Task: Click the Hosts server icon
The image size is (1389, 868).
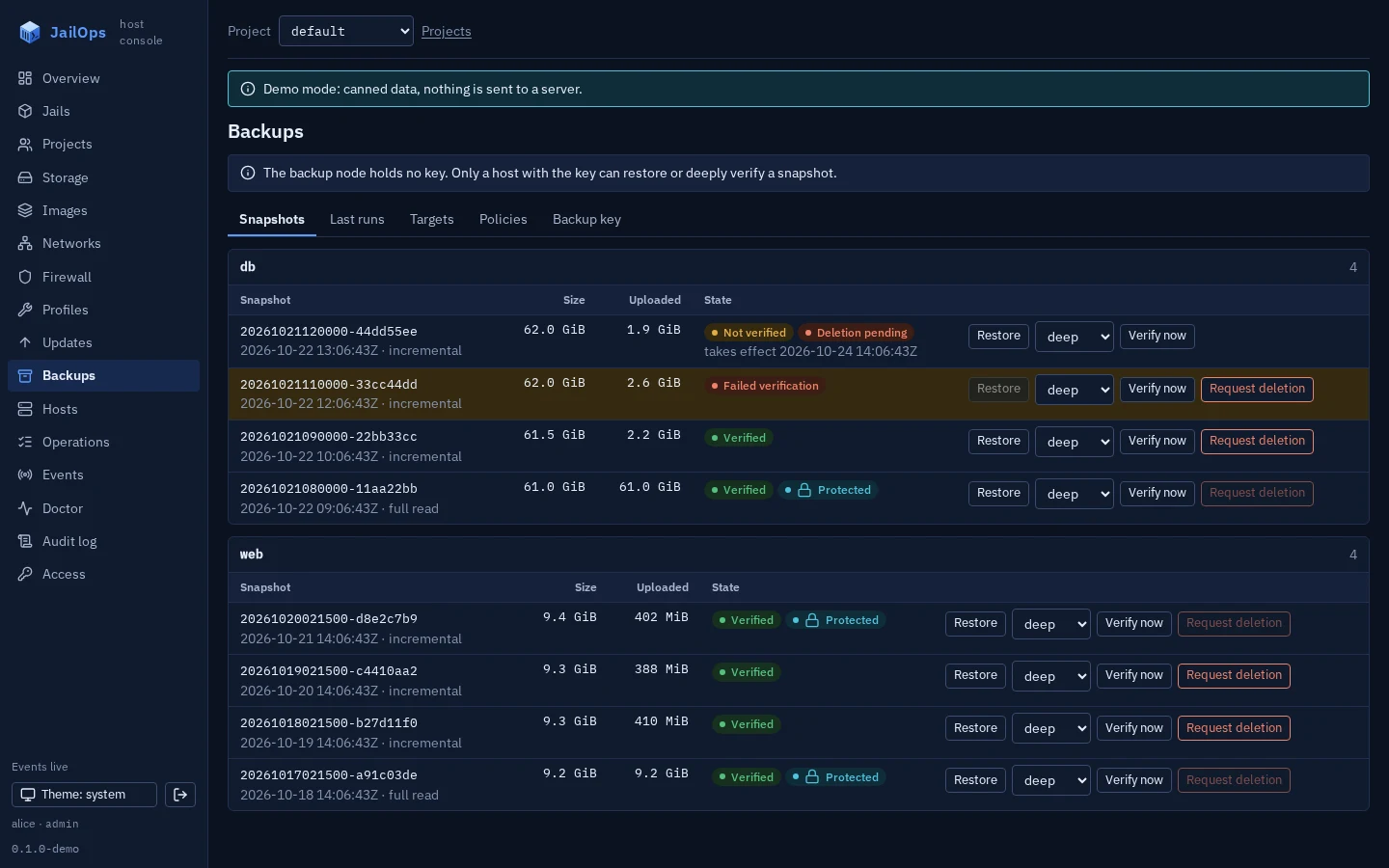Action: click(x=25, y=409)
